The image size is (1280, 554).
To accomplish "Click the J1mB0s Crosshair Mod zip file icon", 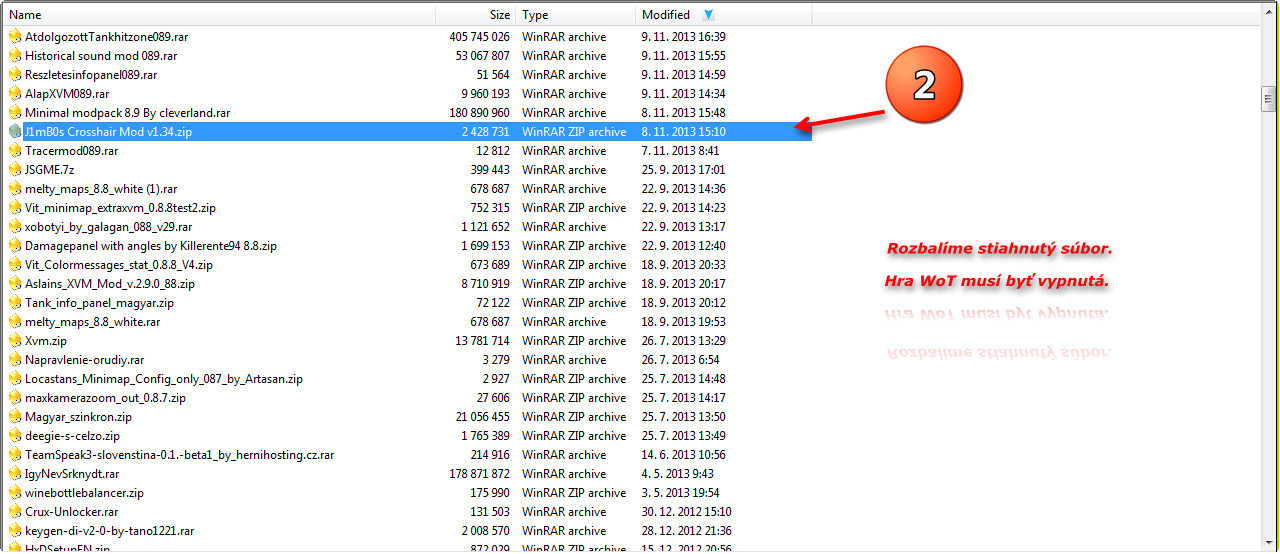I will click(x=14, y=132).
